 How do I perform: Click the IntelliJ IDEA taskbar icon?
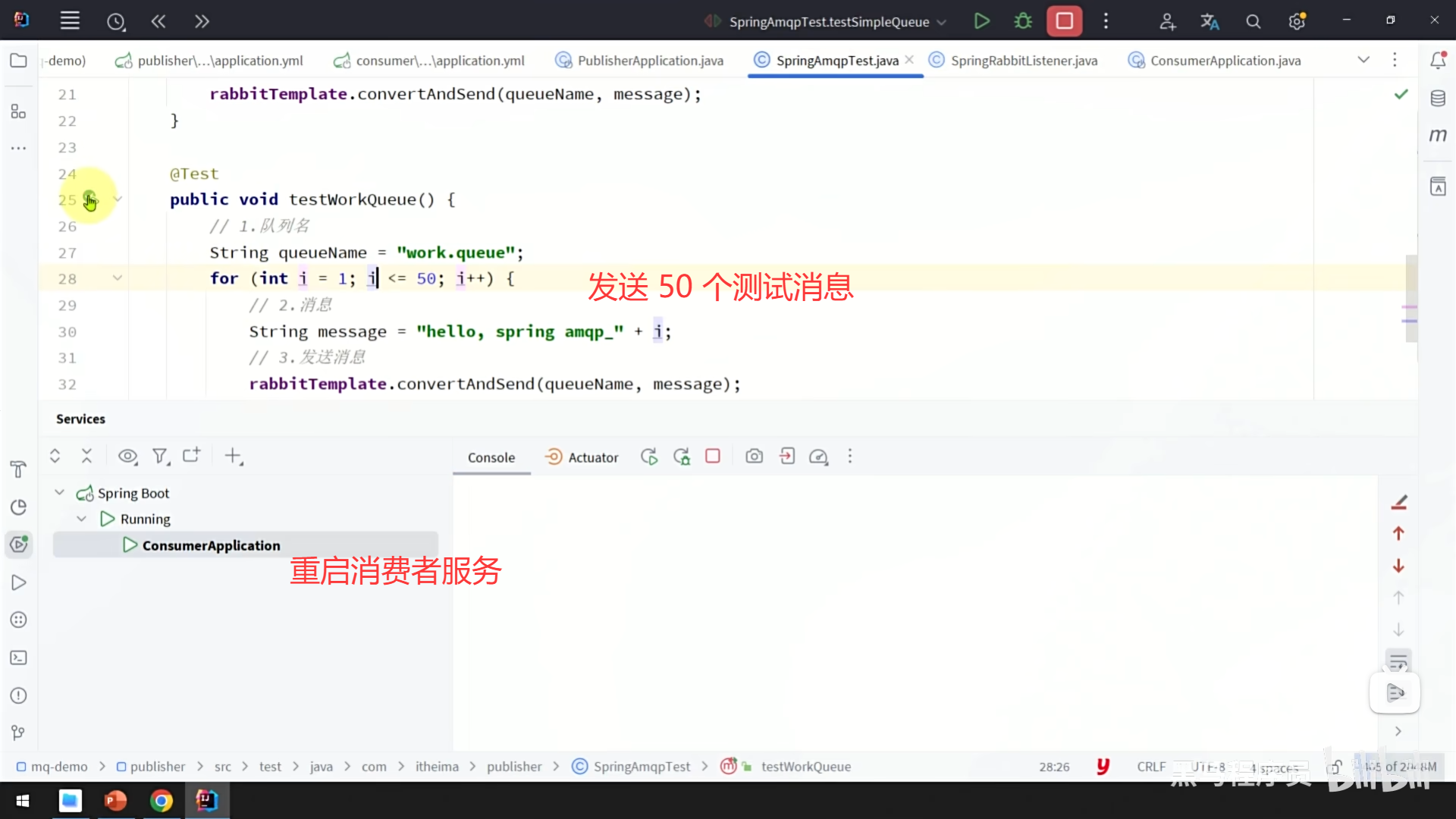206,800
